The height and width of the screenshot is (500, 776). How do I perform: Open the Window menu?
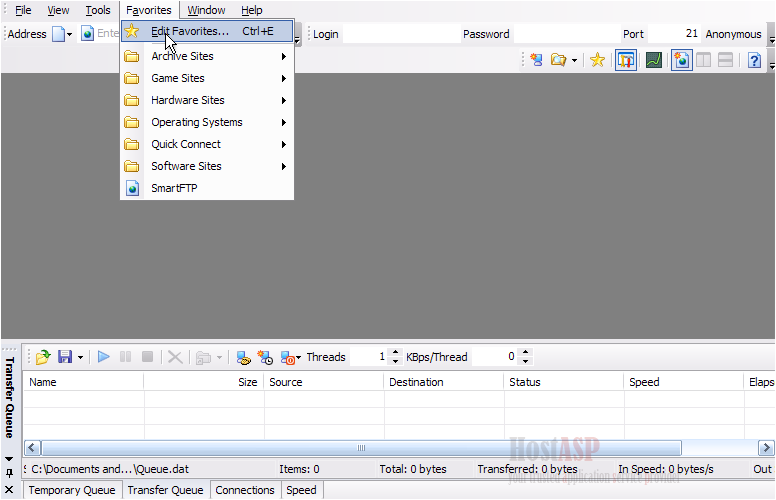206,10
